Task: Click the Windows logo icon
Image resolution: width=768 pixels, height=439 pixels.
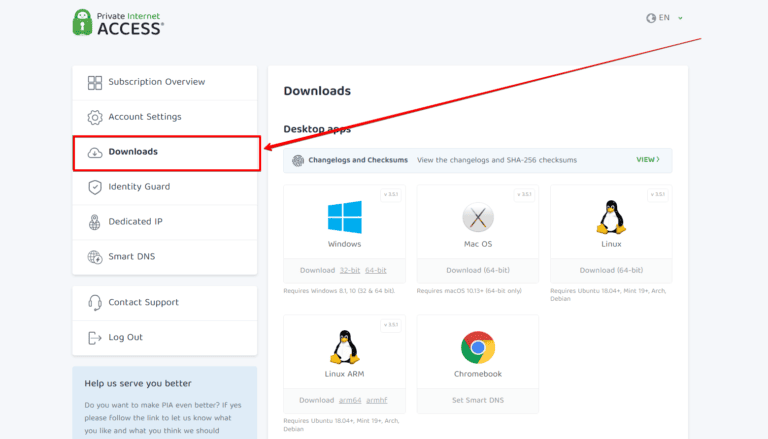Action: (345, 217)
